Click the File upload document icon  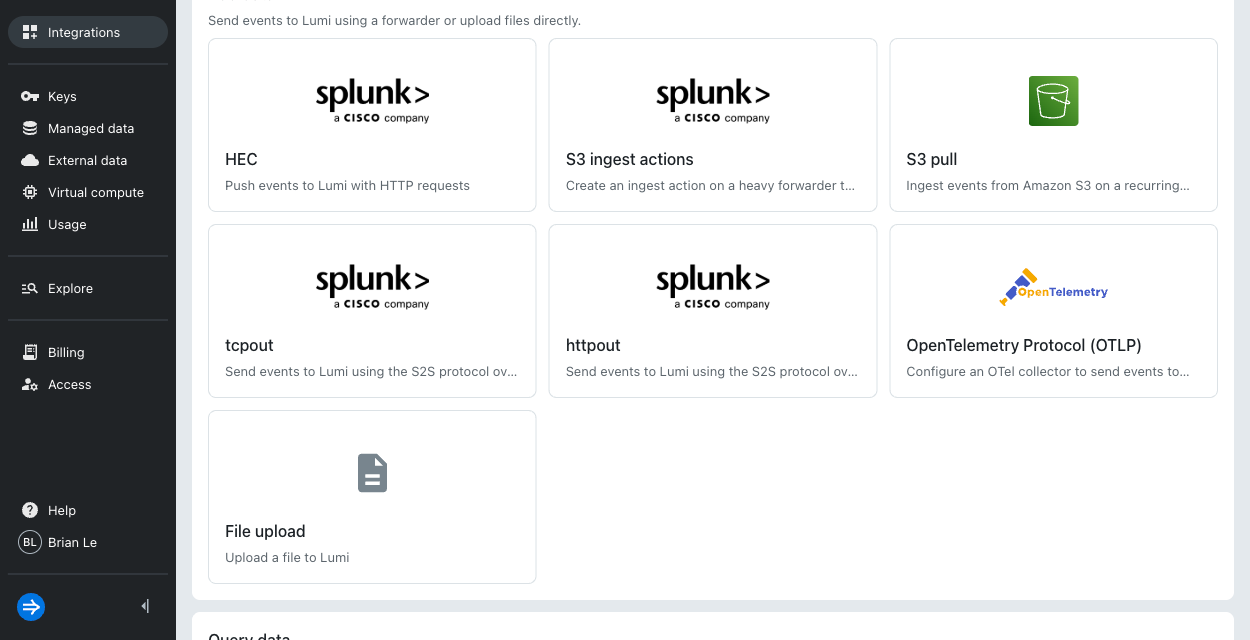coord(372,473)
